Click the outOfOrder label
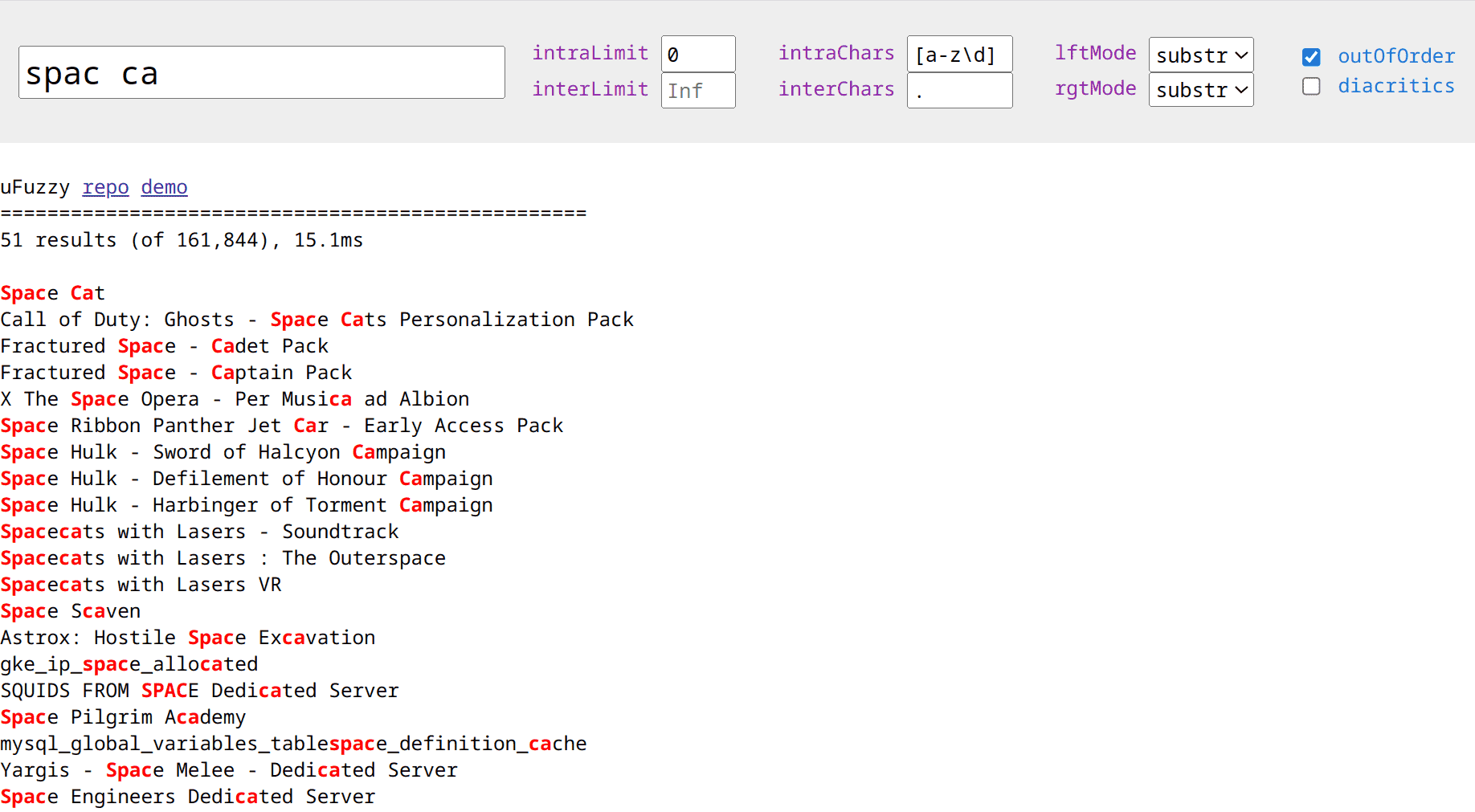 pyautogui.click(x=1396, y=56)
